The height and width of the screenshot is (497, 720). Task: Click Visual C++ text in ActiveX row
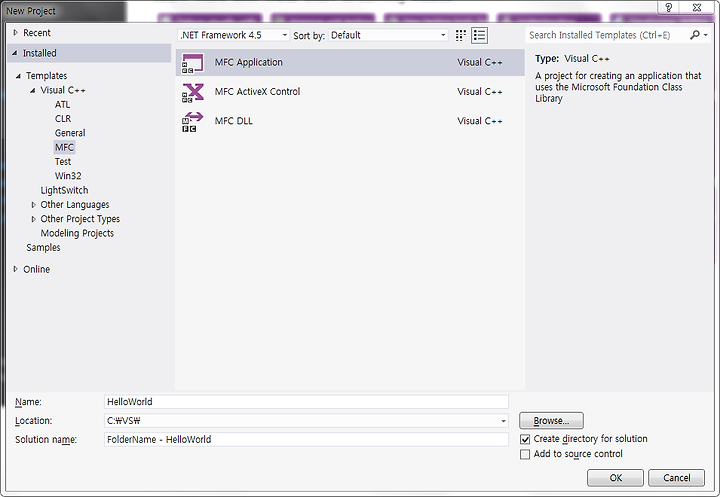[x=480, y=92]
